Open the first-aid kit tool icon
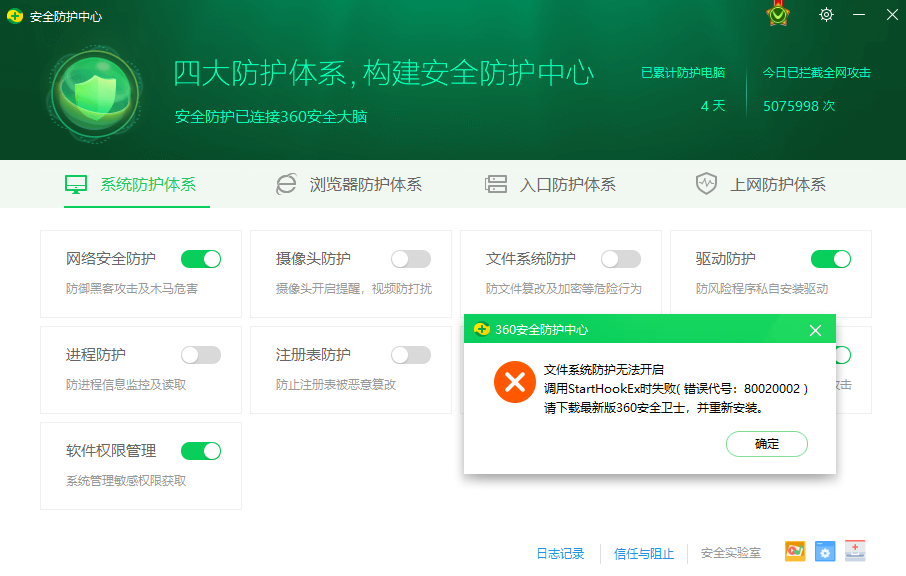This screenshot has width=906, height=576. tap(855, 551)
